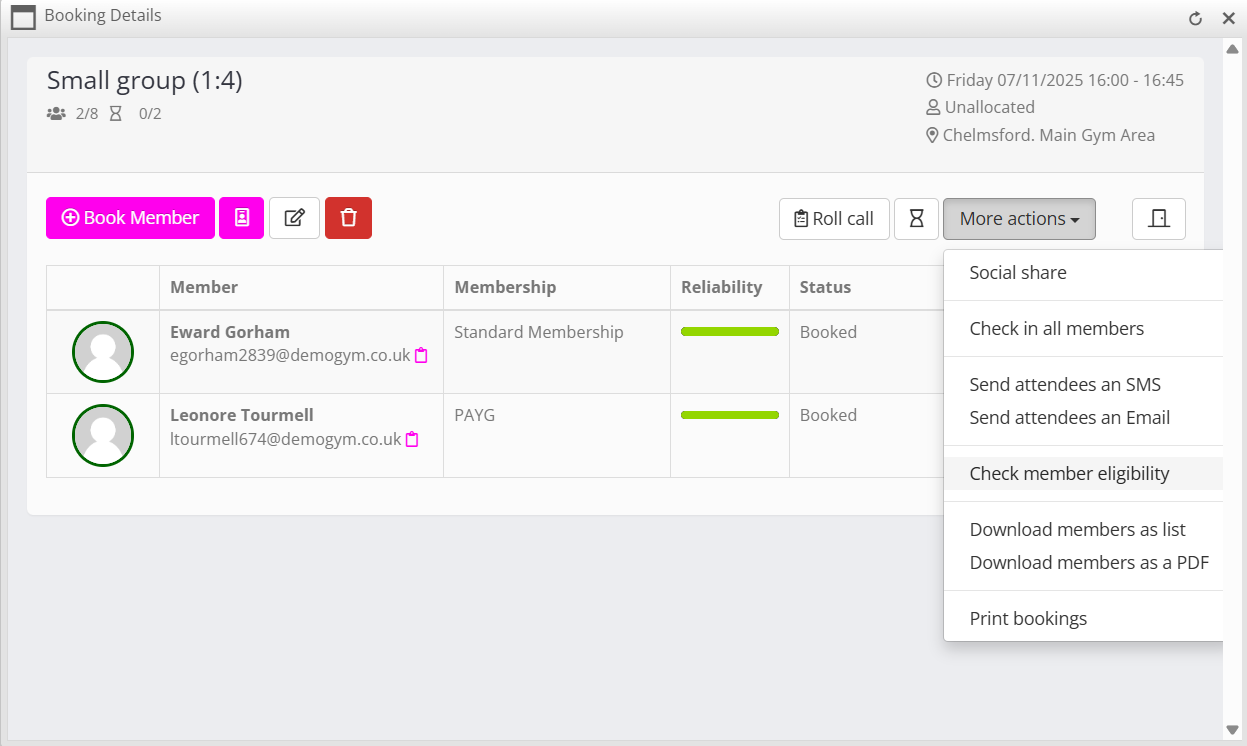Choose Download members as list
1247x746 pixels.
[1077, 530]
